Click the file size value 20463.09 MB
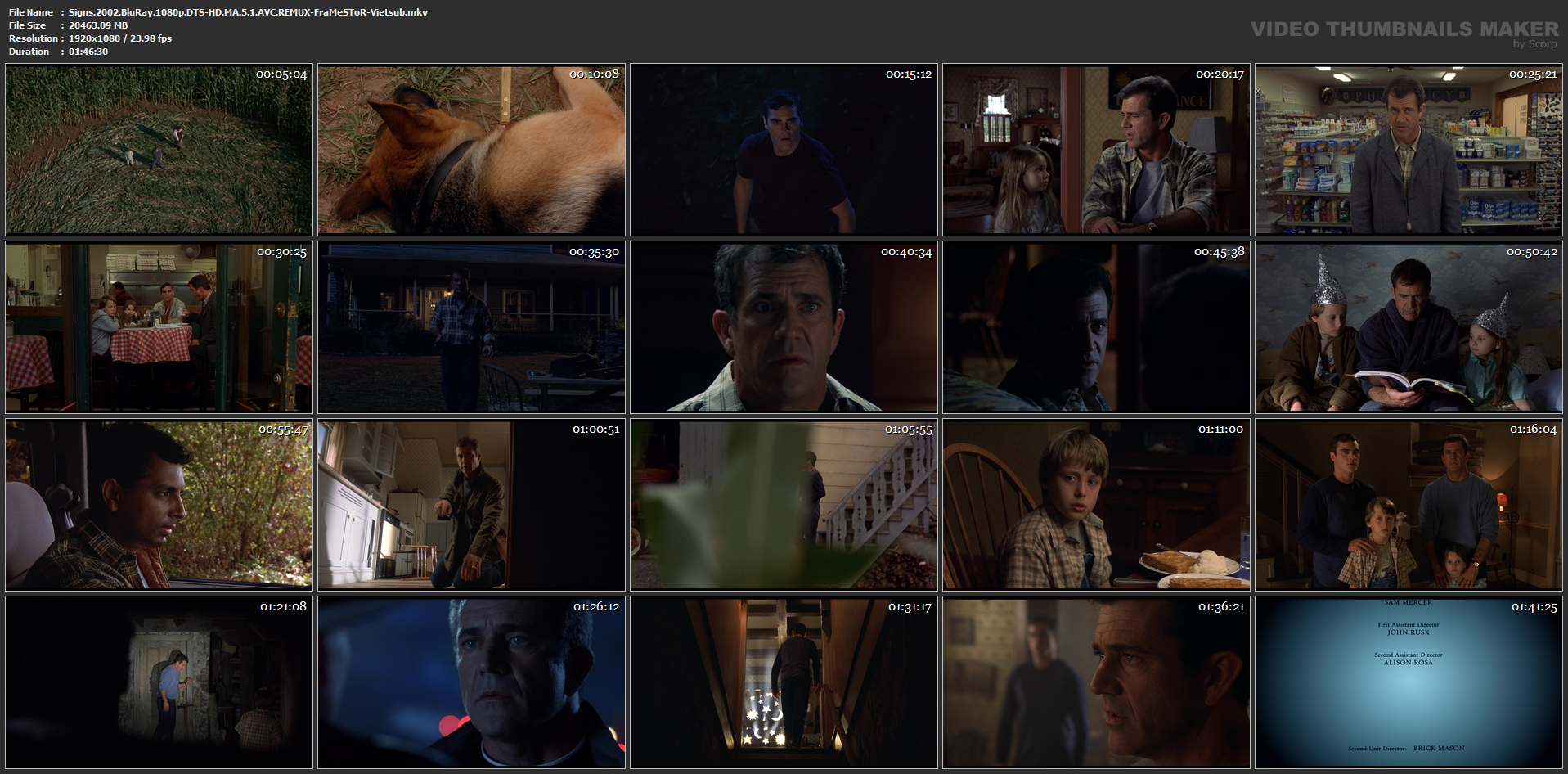 98,25
